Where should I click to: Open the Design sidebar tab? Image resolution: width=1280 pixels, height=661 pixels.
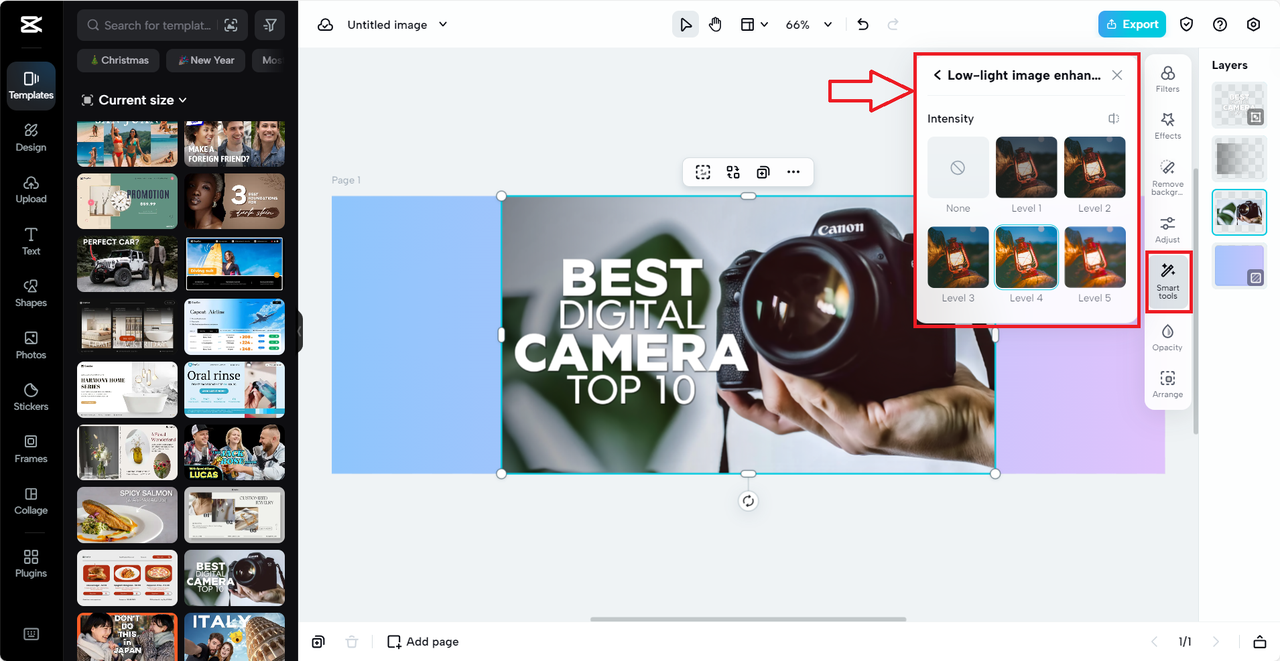[31, 137]
